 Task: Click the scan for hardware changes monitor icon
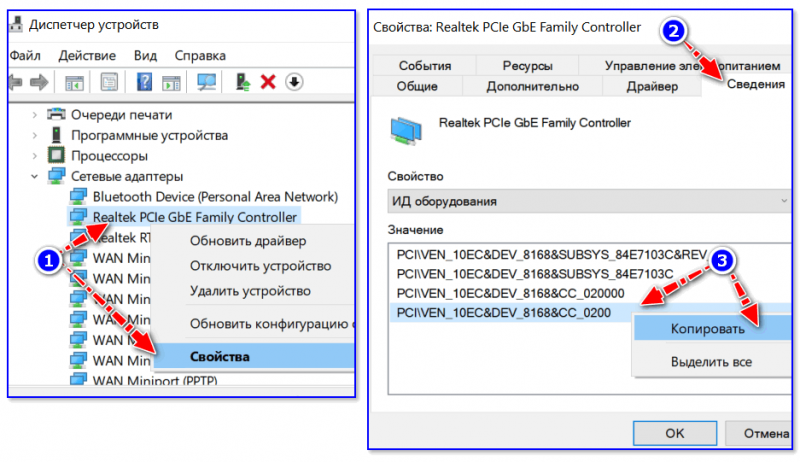(206, 82)
